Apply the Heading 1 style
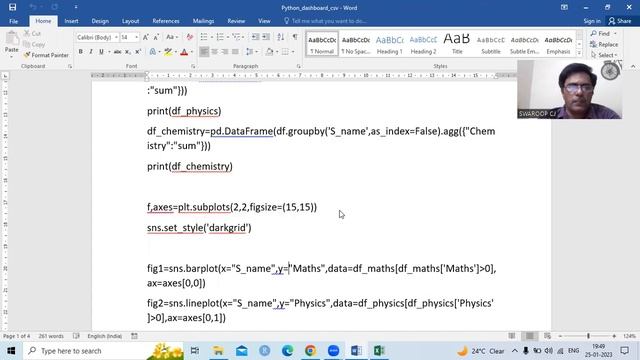Viewport: 640px width, 360px height. (x=389, y=44)
